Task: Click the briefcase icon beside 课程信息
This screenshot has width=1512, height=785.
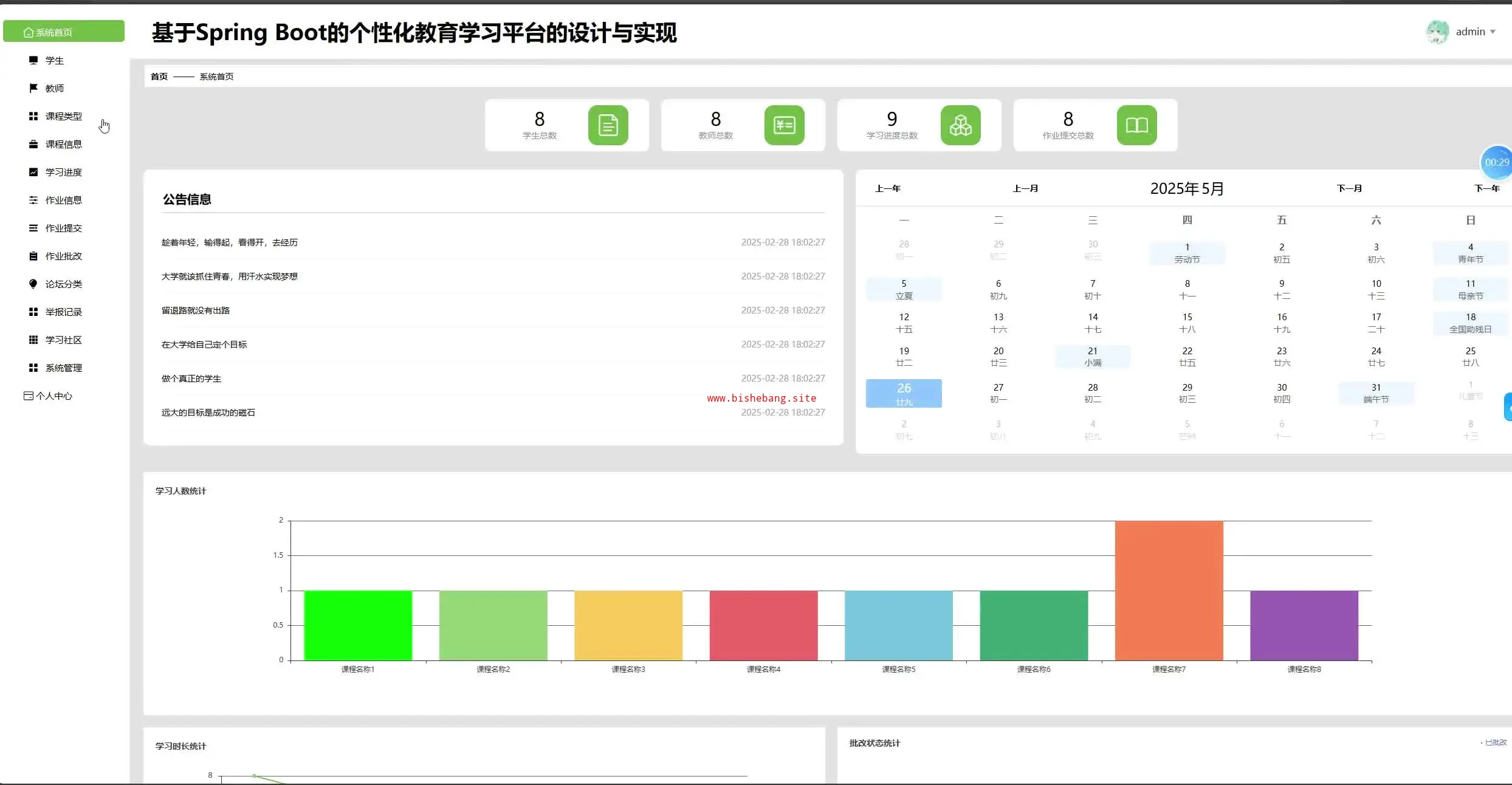Action: [x=33, y=144]
